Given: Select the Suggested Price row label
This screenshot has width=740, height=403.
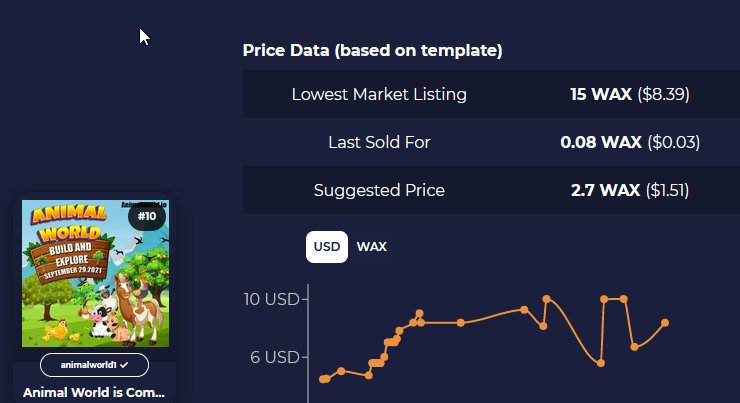Looking at the screenshot, I should [379, 191].
